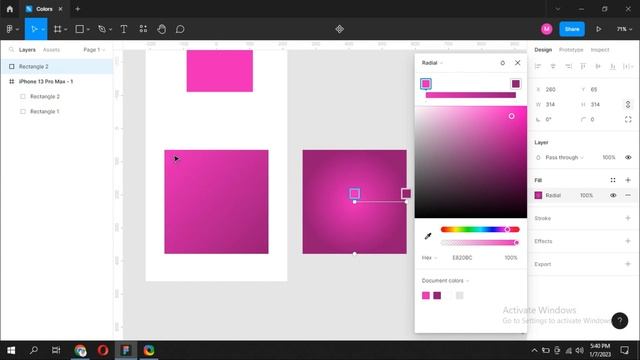Remove the Radial fill
This screenshot has width=640, height=360.
[x=628, y=195]
